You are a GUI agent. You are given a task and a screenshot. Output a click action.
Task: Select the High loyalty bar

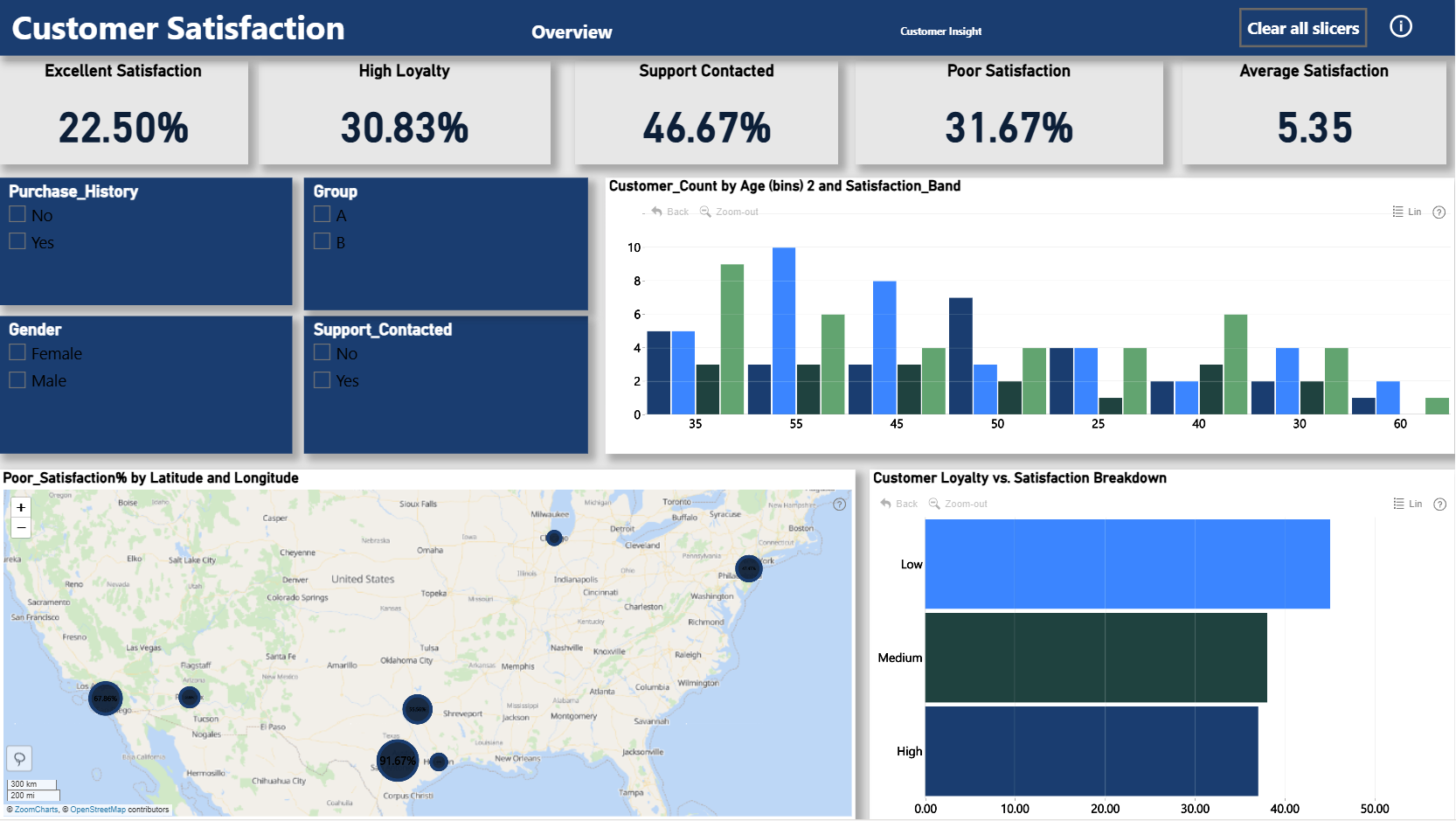(1092, 751)
